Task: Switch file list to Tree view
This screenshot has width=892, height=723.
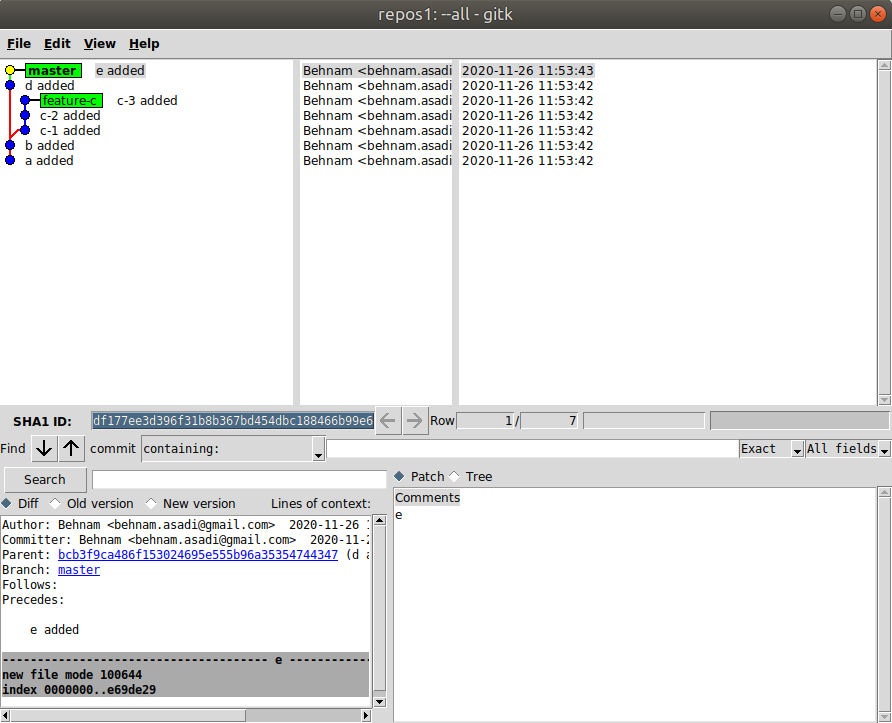Action: pyautogui.click(x=455, y=477)
